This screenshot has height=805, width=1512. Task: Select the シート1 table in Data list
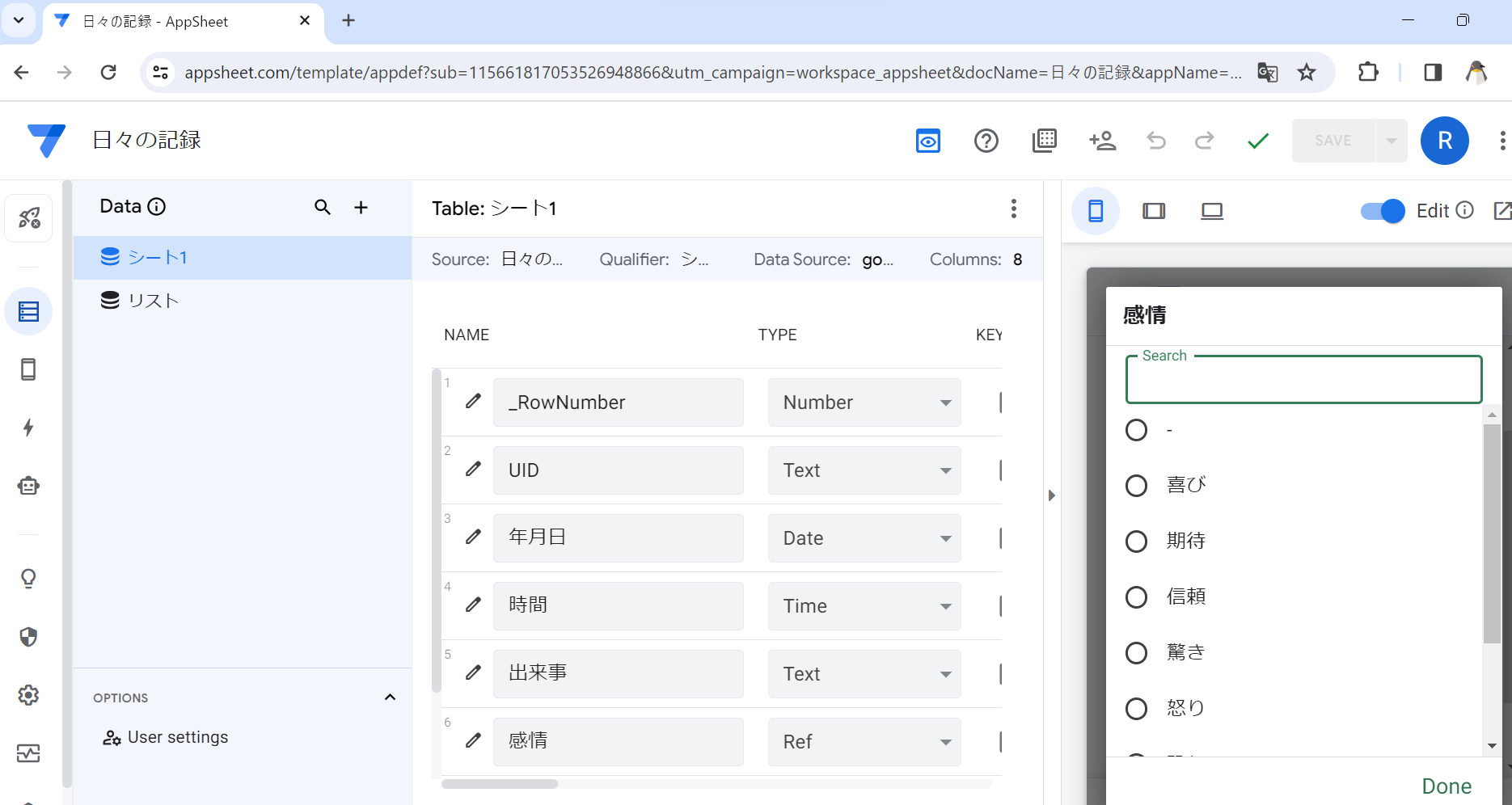[x=243, y=258]
